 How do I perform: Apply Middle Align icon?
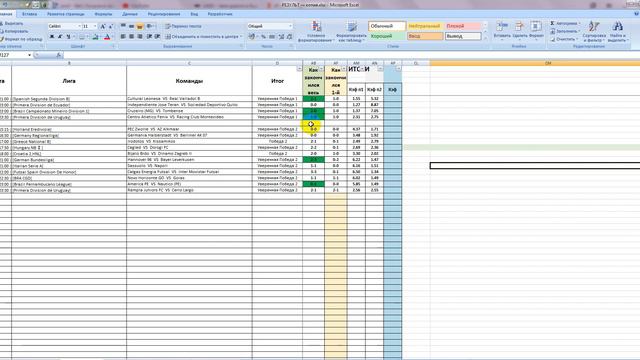131,26
